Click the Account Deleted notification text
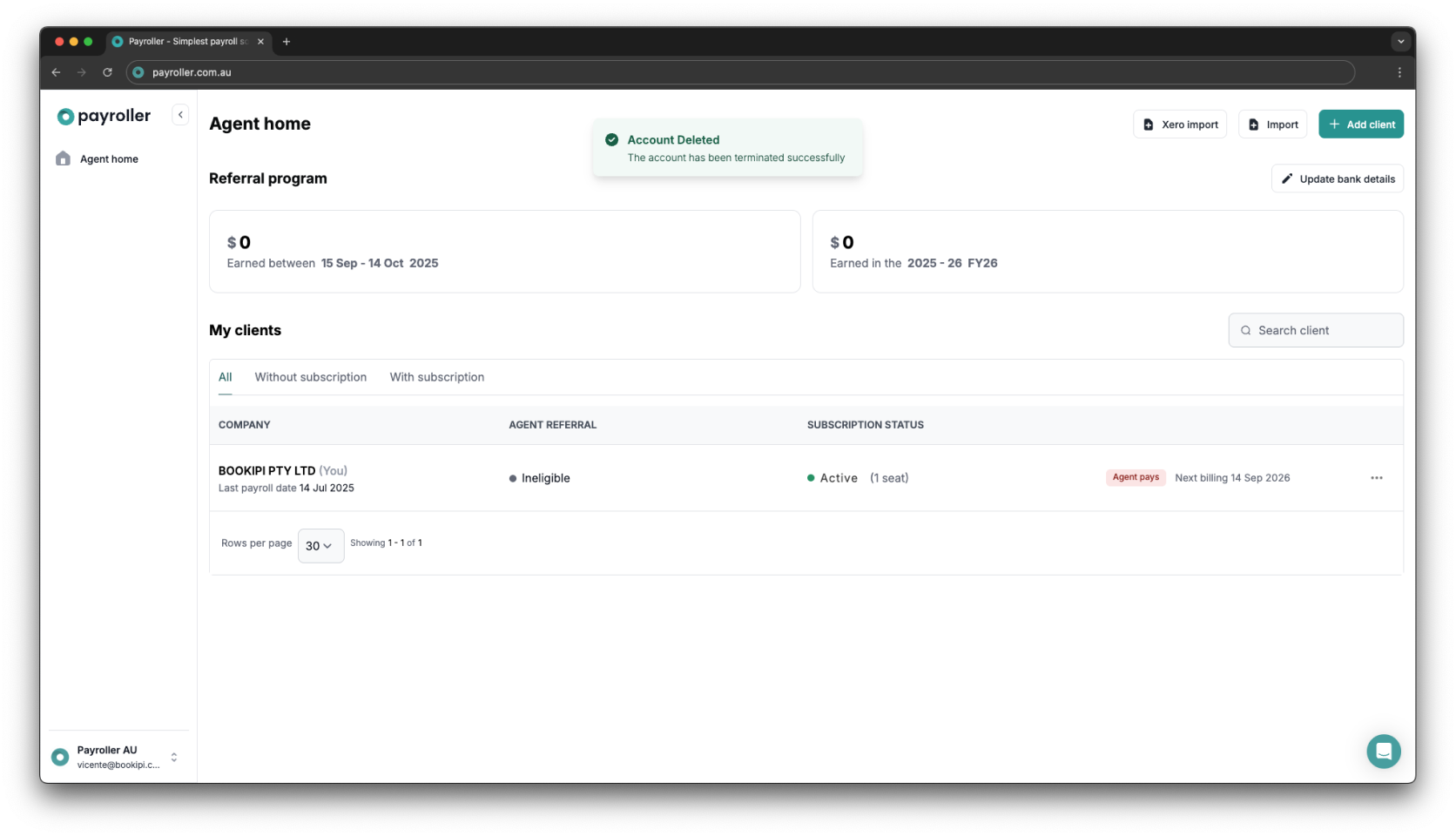The width and height of the screenshot is (1456, 836). point(736,148)
